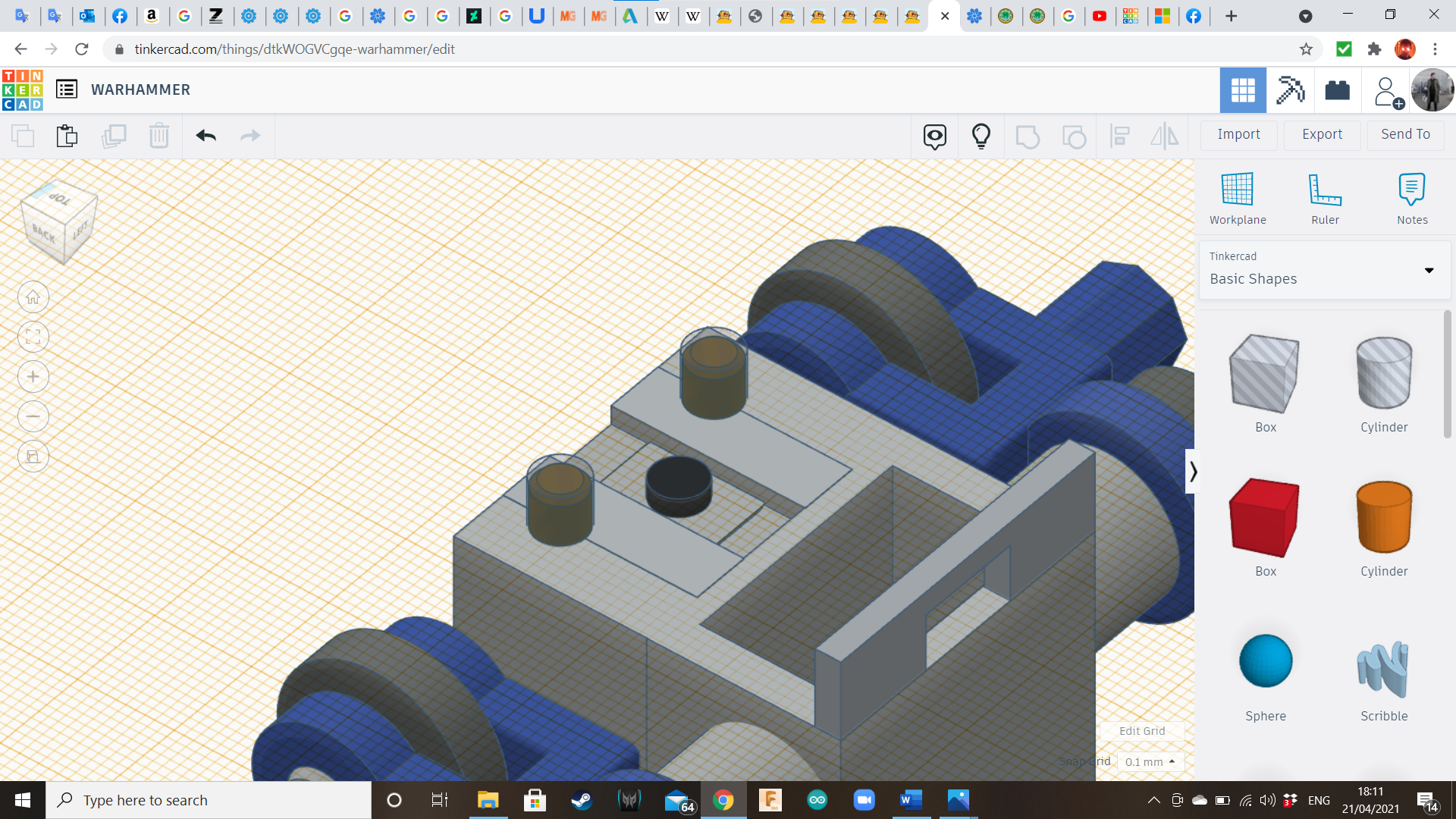
Task: Select the Ruler tool
Action: [1325, 190]
